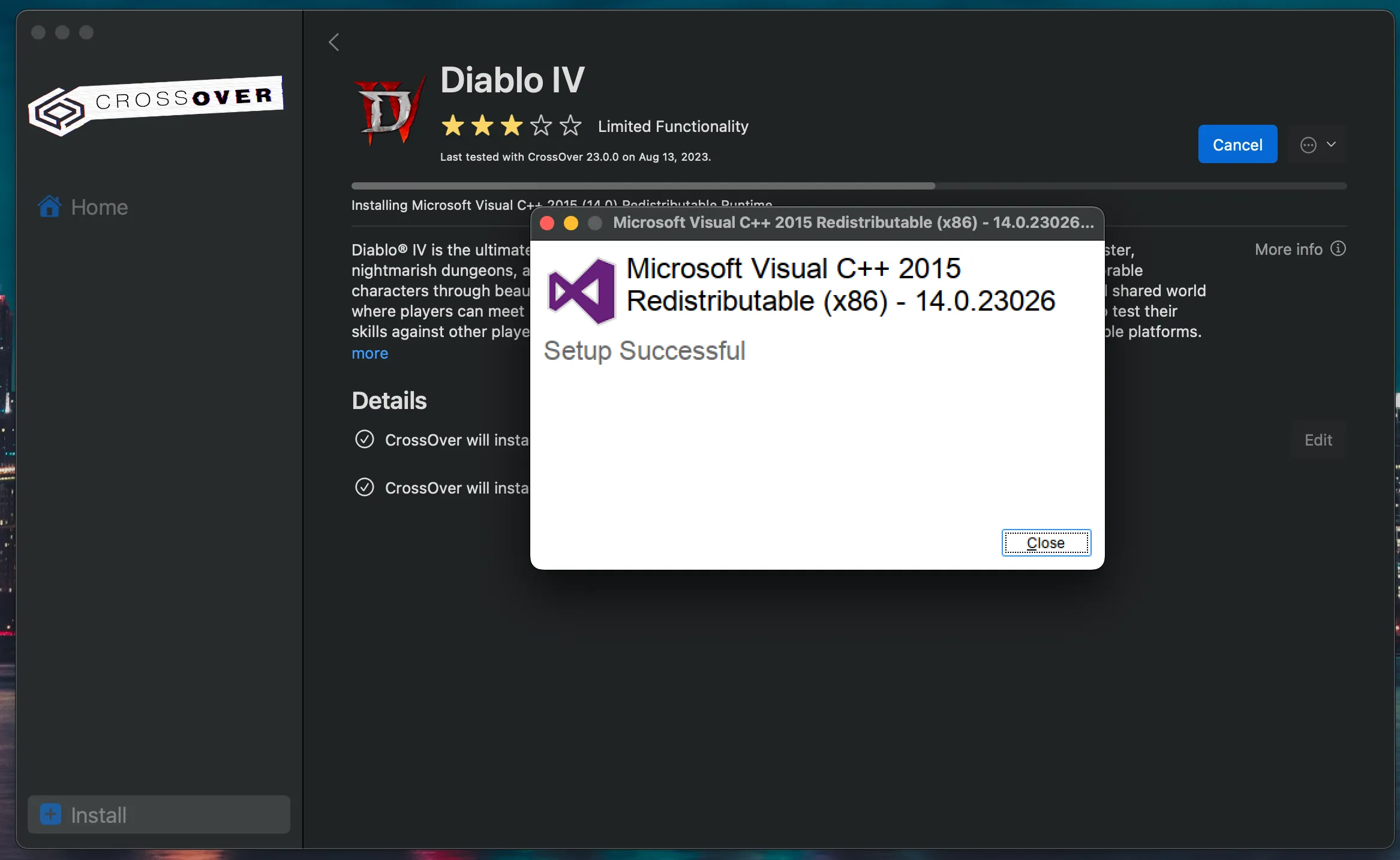The height and width of the screenshot is (860, 1400).
Task: Click Last tested with CrossOver 23.0.0 text
Action: (x=575, y=157)
